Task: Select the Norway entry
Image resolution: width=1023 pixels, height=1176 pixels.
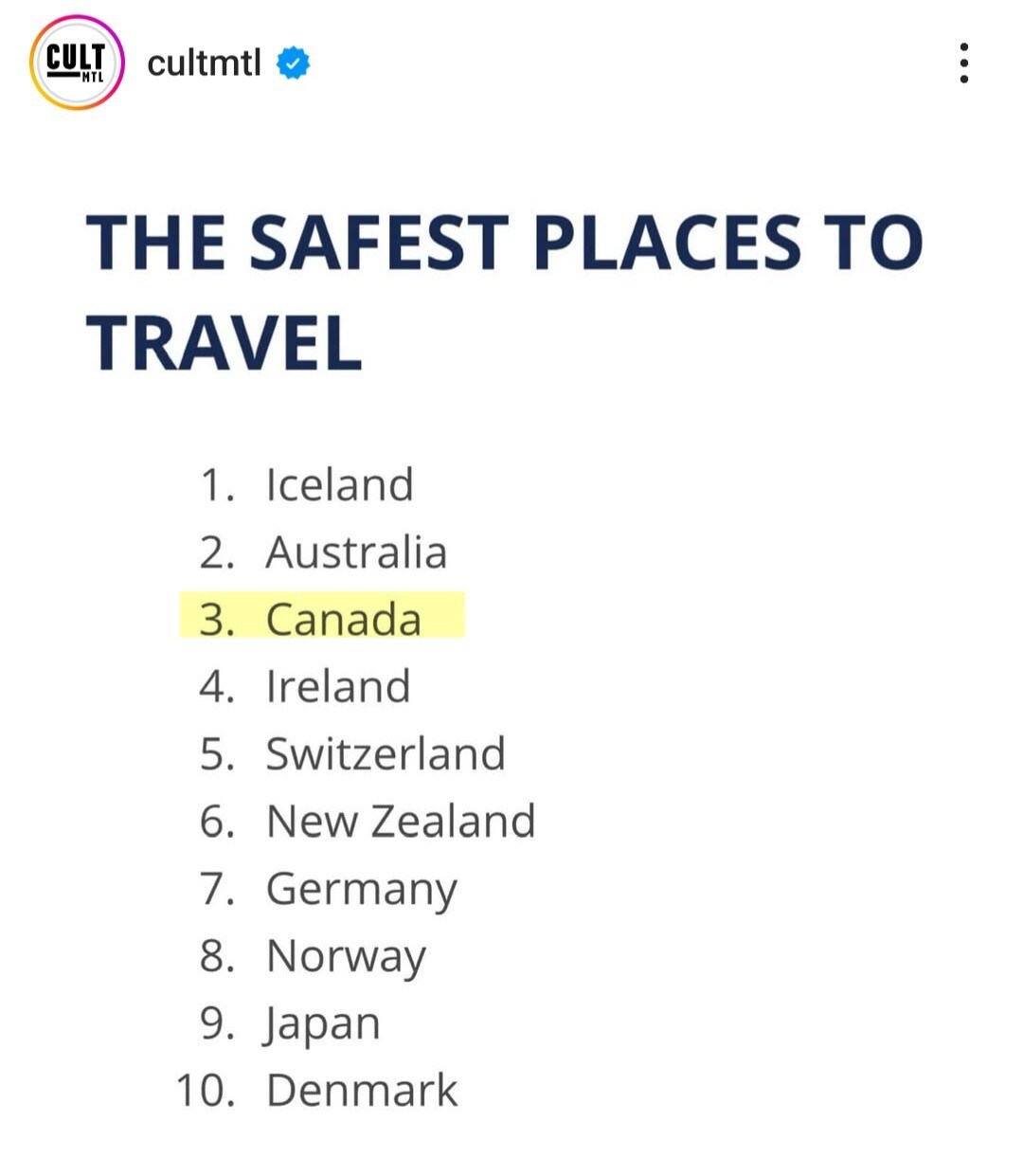Action: (346, 958)
